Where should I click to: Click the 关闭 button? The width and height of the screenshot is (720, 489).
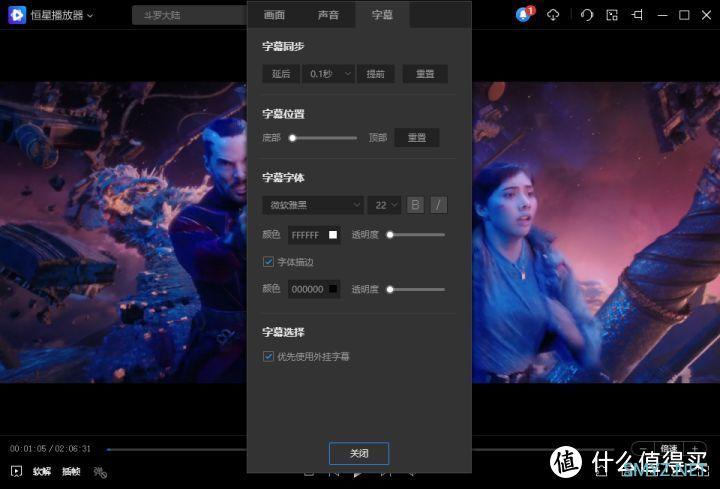point(359,454)
